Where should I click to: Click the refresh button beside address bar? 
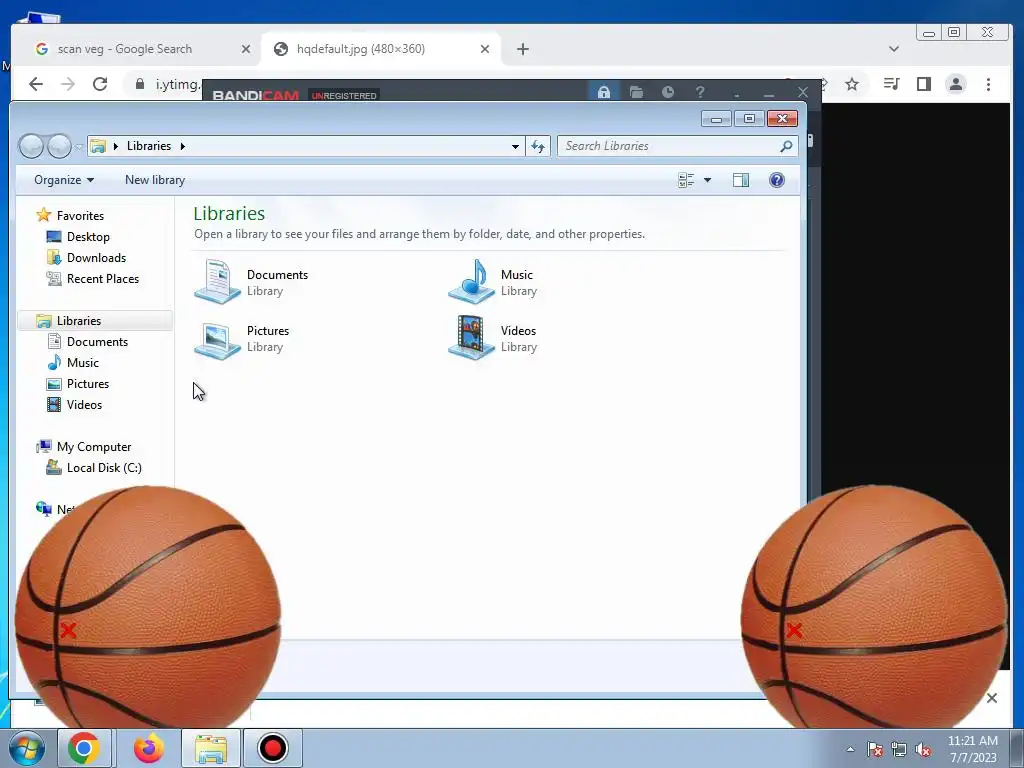click(x=538, y=146)
